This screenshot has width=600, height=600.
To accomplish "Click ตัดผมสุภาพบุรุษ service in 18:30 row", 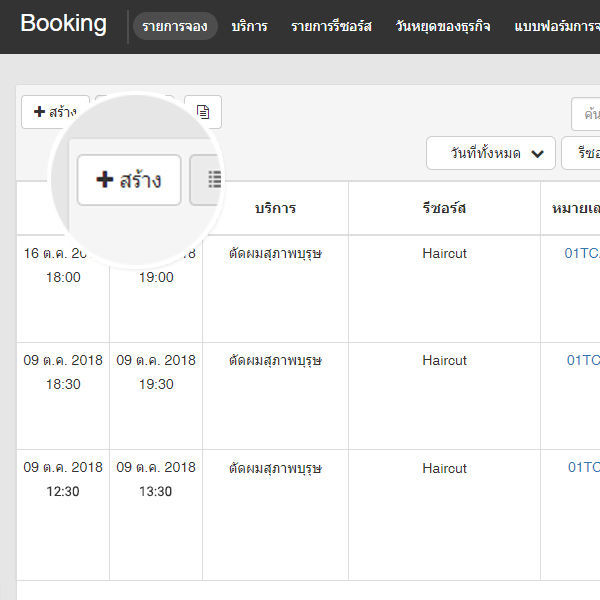I will pos(276,360).
